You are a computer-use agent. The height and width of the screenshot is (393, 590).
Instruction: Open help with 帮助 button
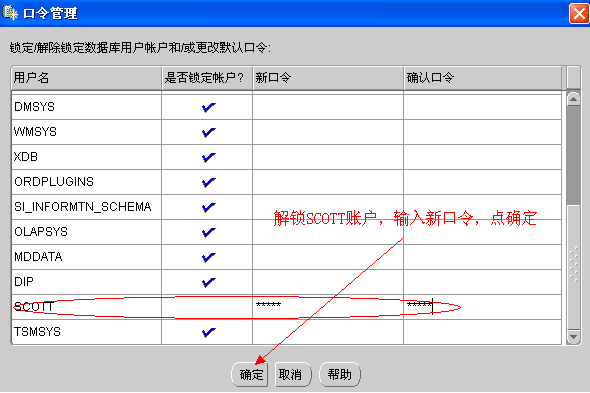[340, 375]
